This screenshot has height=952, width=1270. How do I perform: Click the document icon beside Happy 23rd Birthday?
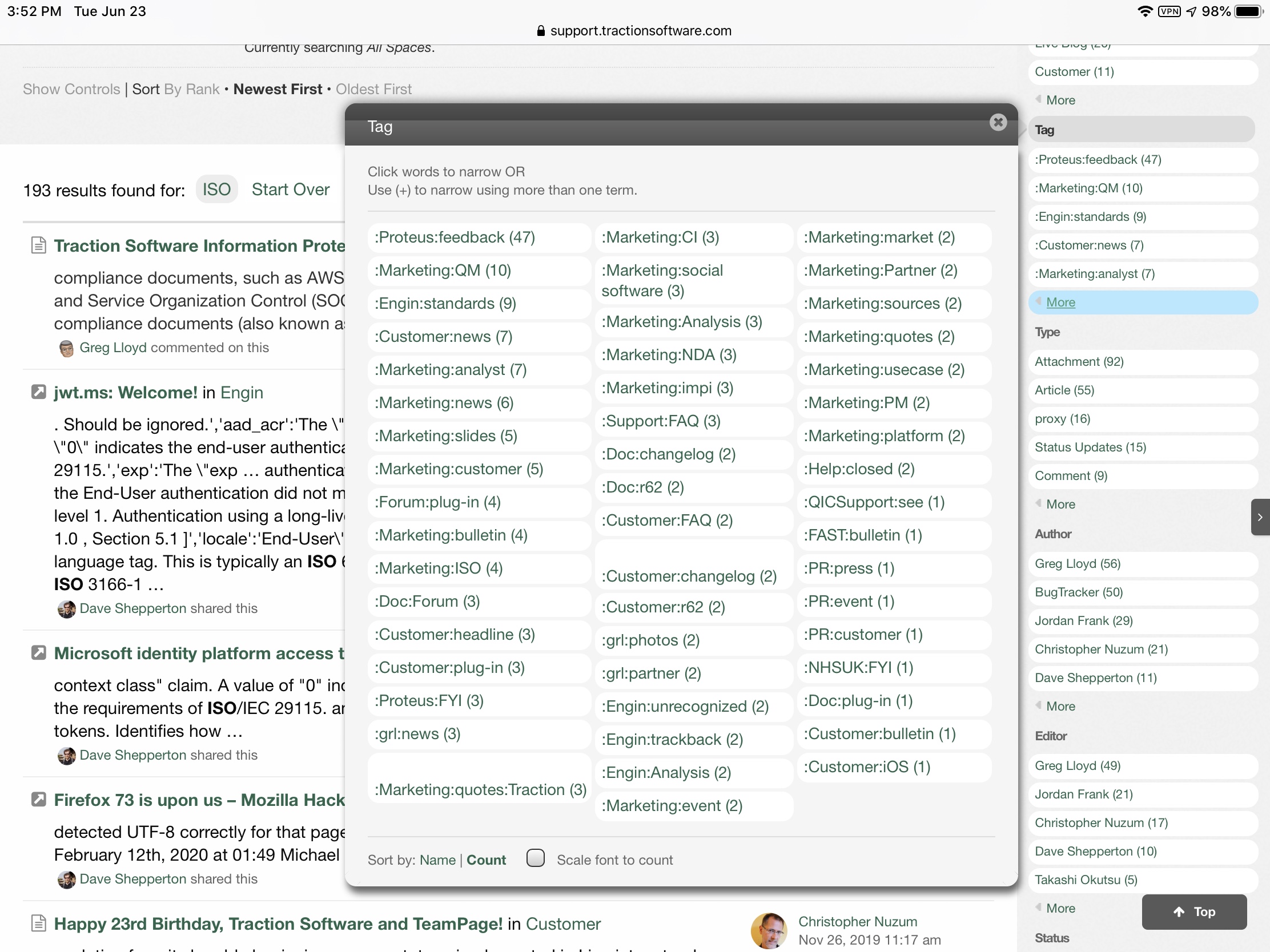38,923
